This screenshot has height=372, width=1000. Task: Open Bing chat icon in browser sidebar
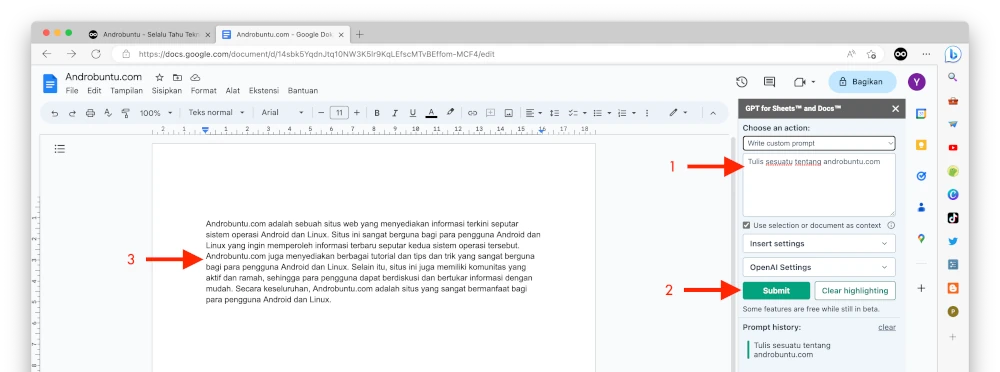(x=953, y=55)
